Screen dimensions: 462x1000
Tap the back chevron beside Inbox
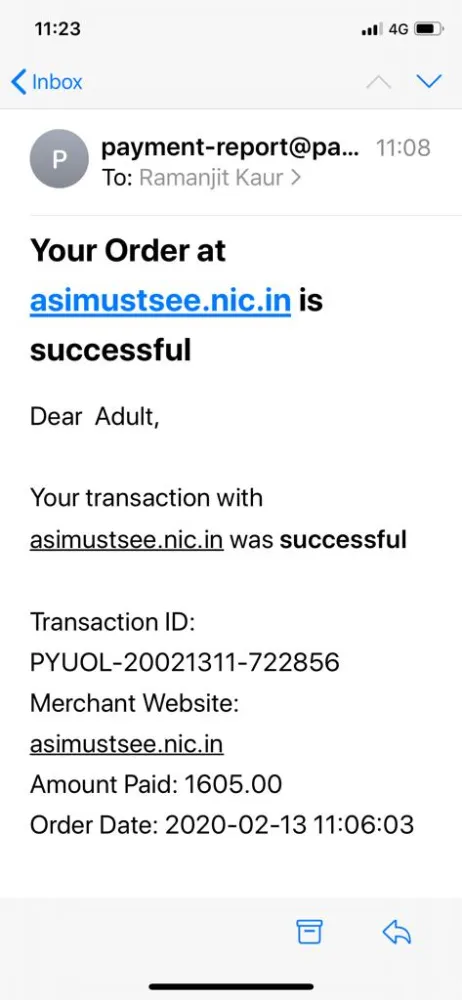[19, 82]
